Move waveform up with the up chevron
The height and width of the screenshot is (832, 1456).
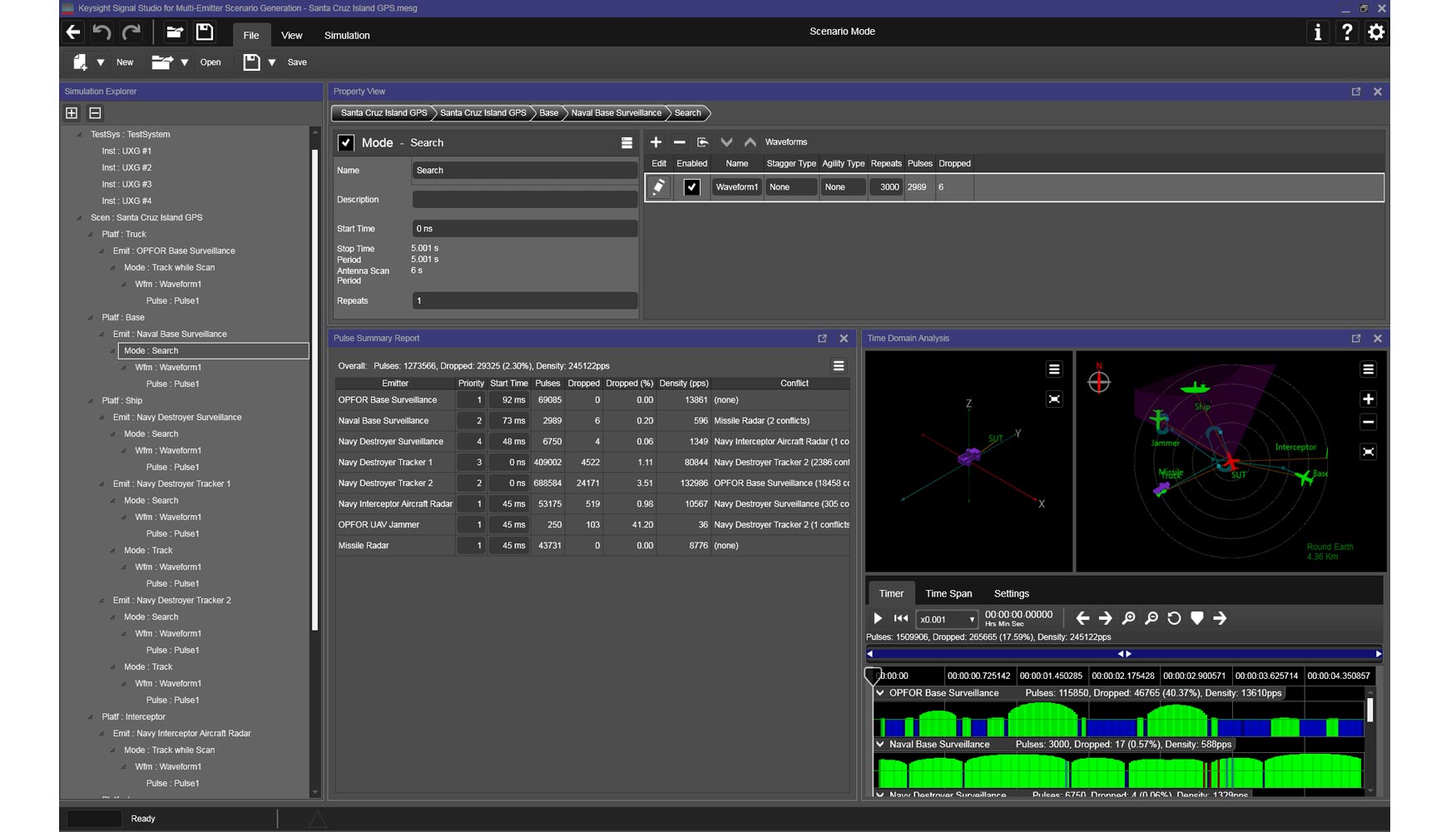pos(750,142)
